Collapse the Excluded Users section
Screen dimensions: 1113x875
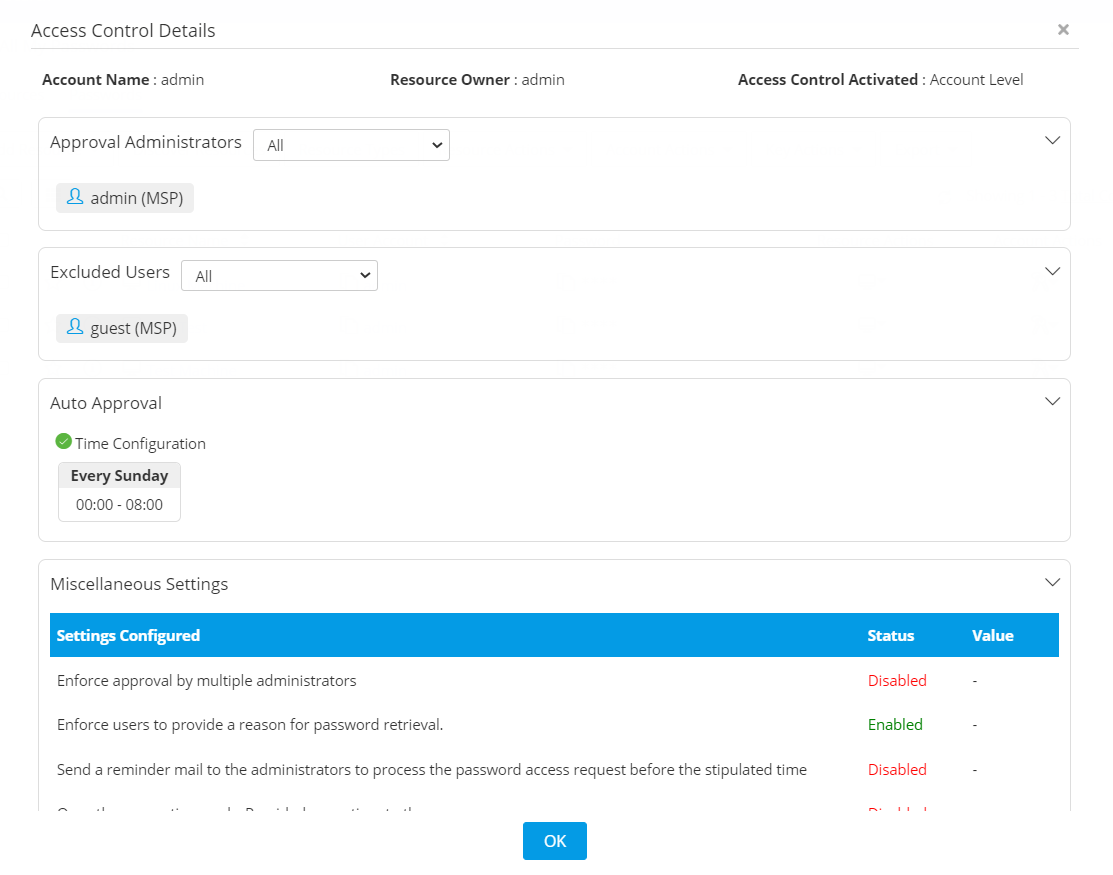(1052, 271)
